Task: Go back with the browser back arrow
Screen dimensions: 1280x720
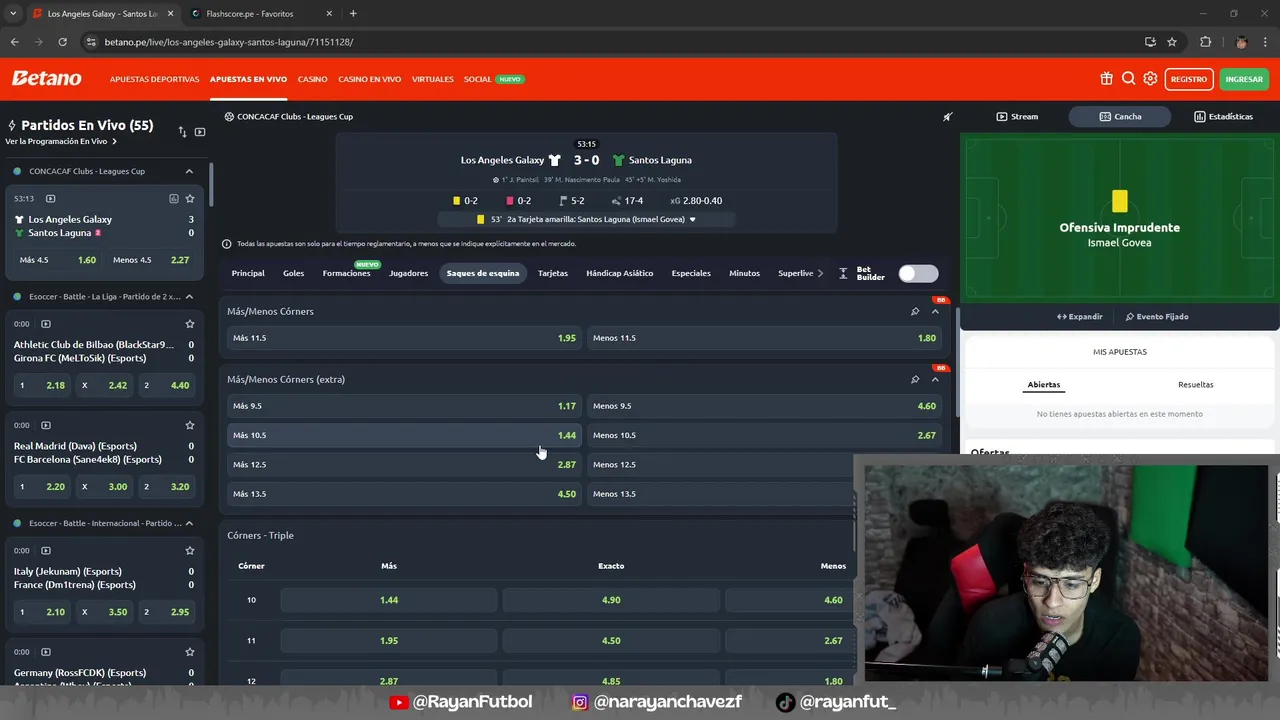Action: pyautogui.click(x=14, y=42)
